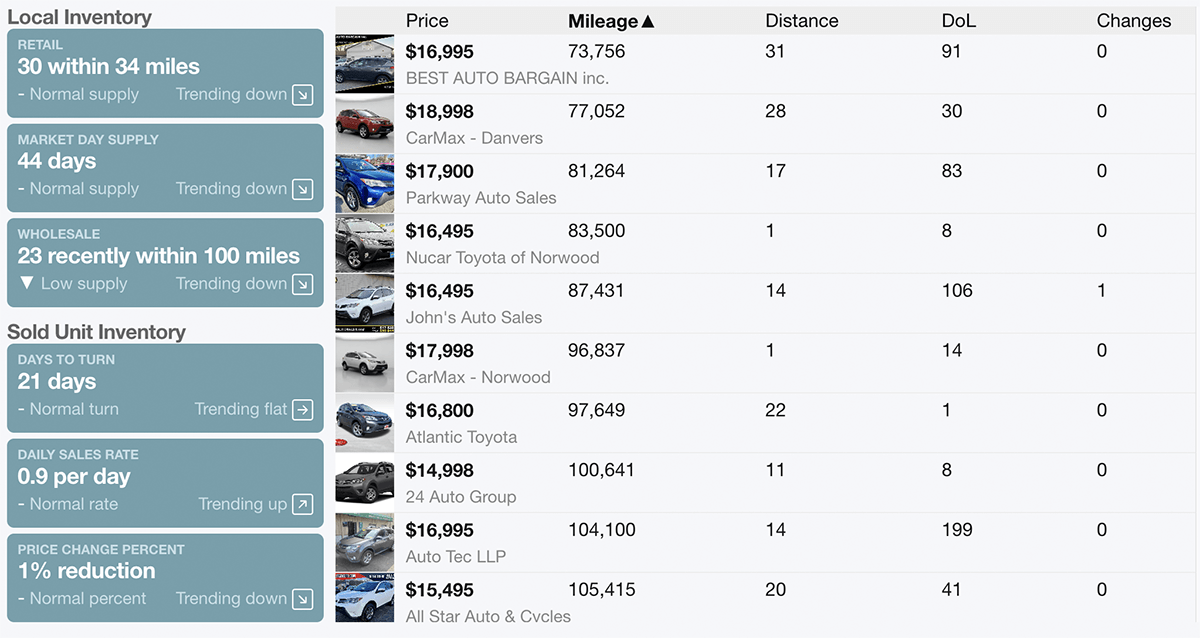Click the Daily Sales Rate trending up icon
The height and width of the screenshot is (638, 1200).
coord(302,504)
